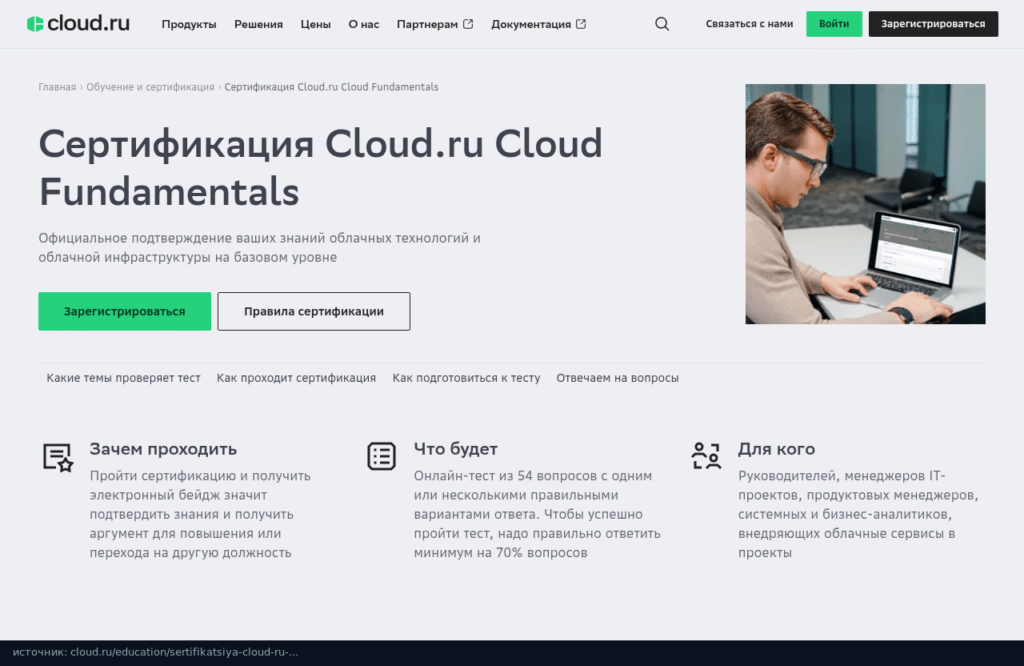Go to Цены in navigation
Screen dimensions: 1024x666
(x=315, y=24)
